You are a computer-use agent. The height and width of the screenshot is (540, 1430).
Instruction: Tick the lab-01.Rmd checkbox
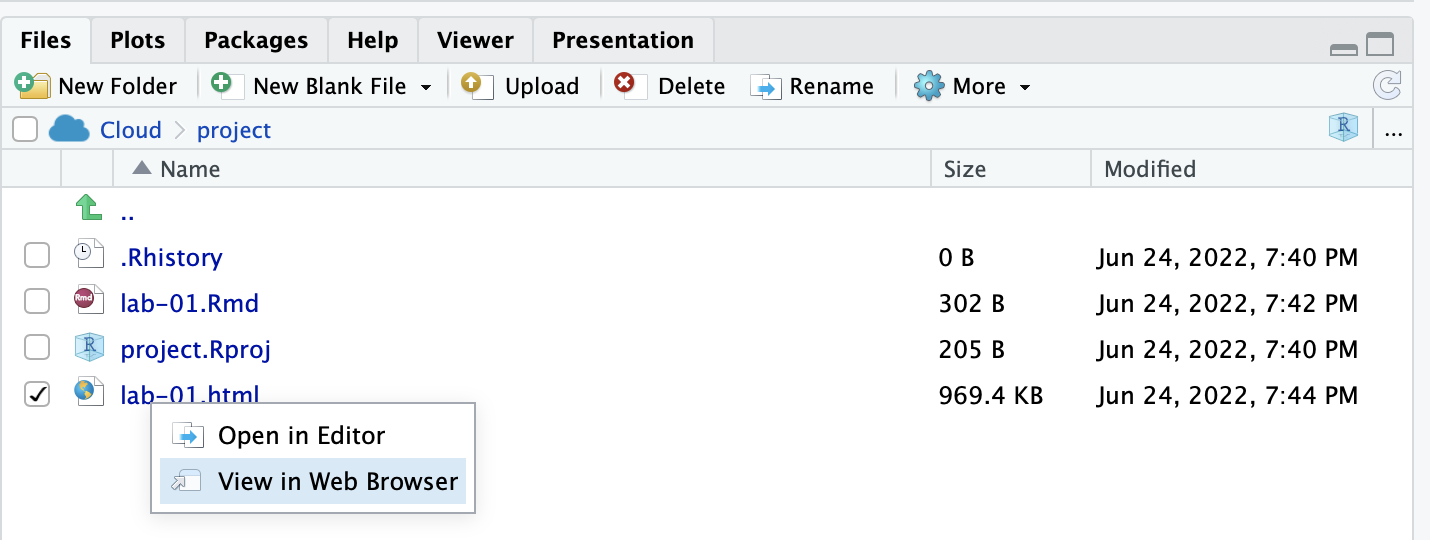tap(37, 302)
